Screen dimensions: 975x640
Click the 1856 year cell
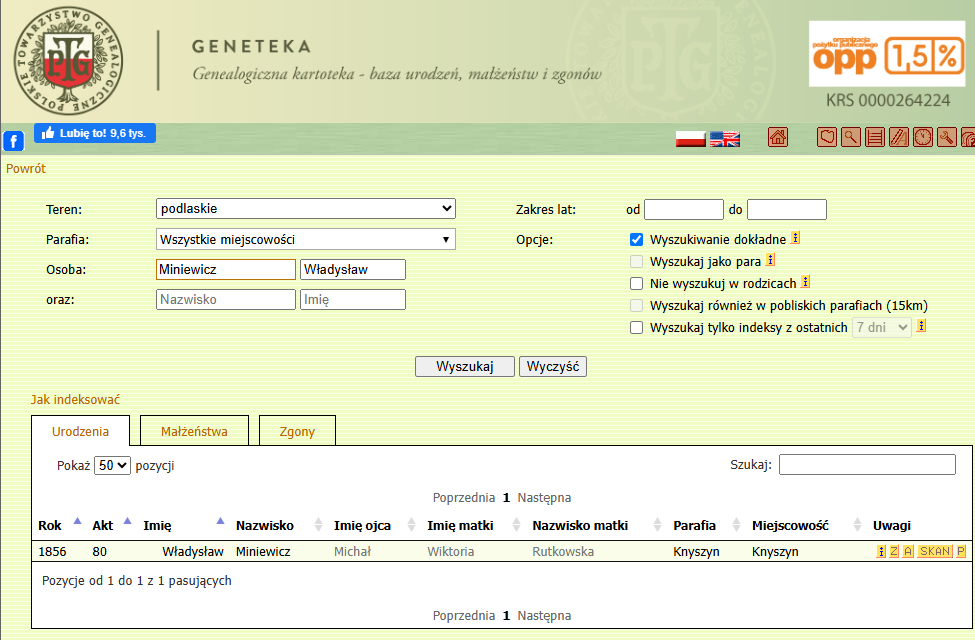tap(52, 552)
